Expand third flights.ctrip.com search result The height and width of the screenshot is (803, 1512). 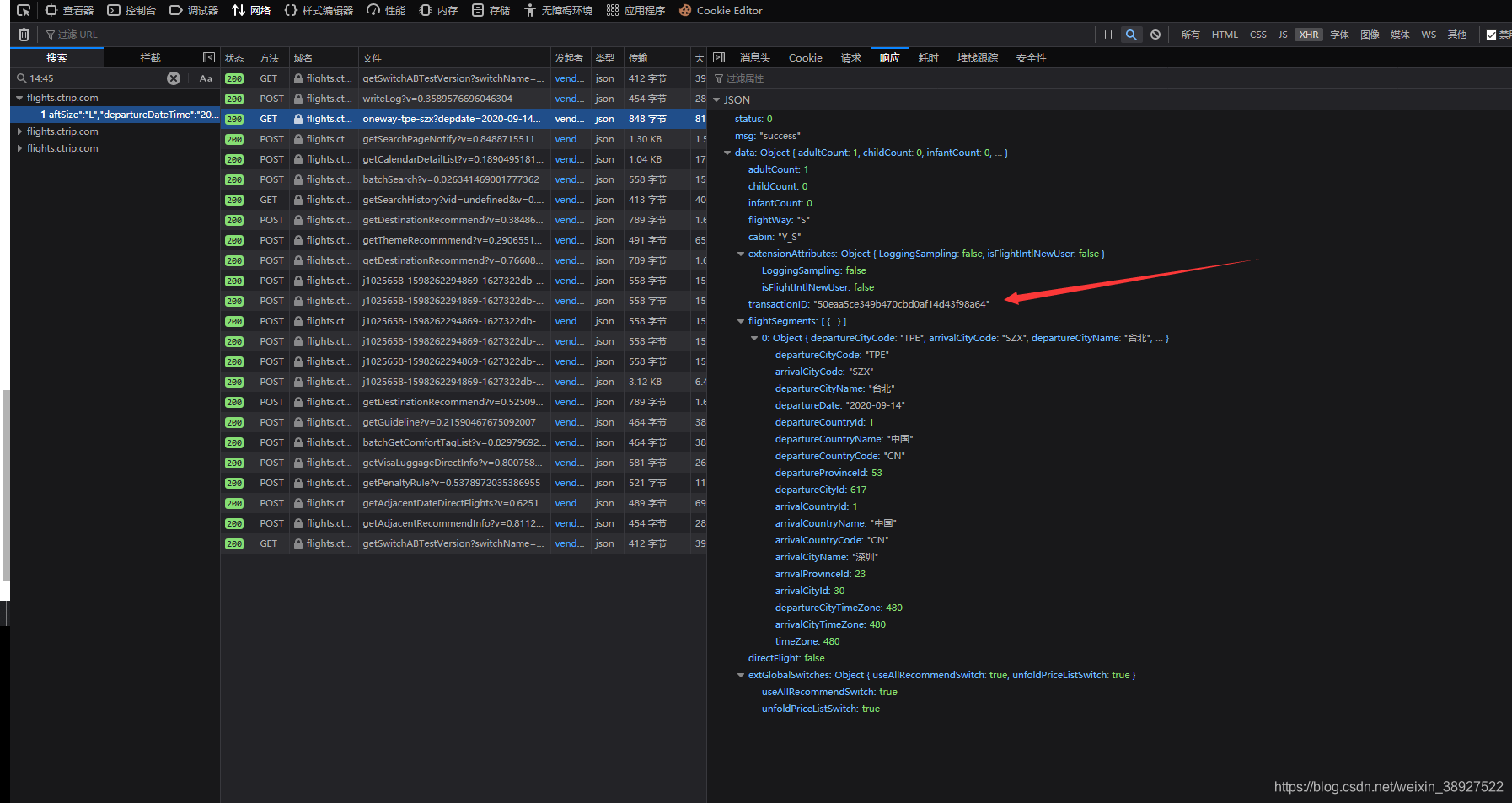pos(19,148)
